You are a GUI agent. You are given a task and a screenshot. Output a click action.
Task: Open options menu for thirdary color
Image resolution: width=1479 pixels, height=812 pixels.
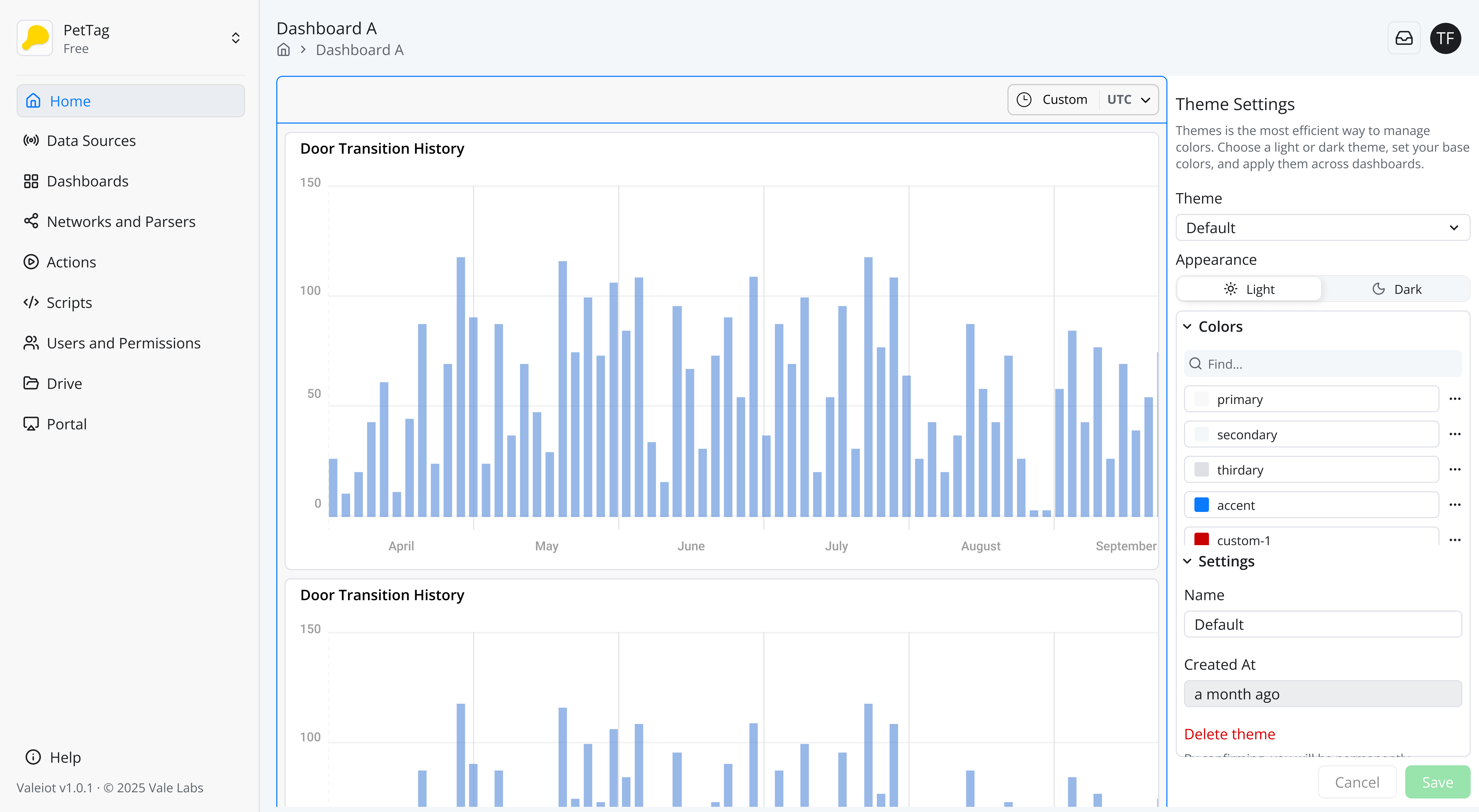(1454, 469)
